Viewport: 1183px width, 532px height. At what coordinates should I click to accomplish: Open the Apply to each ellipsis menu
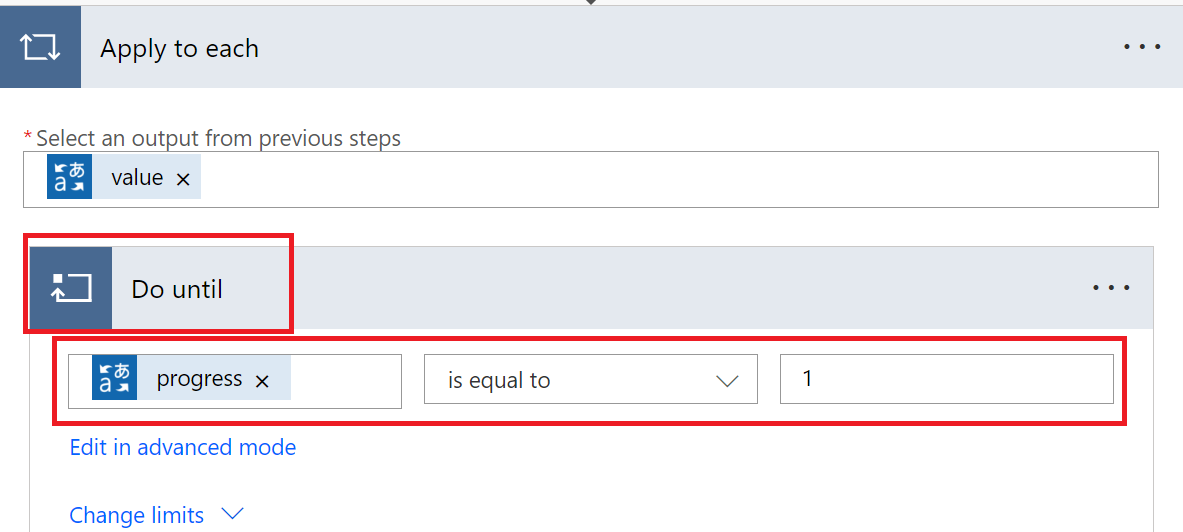pos(1142,48)
